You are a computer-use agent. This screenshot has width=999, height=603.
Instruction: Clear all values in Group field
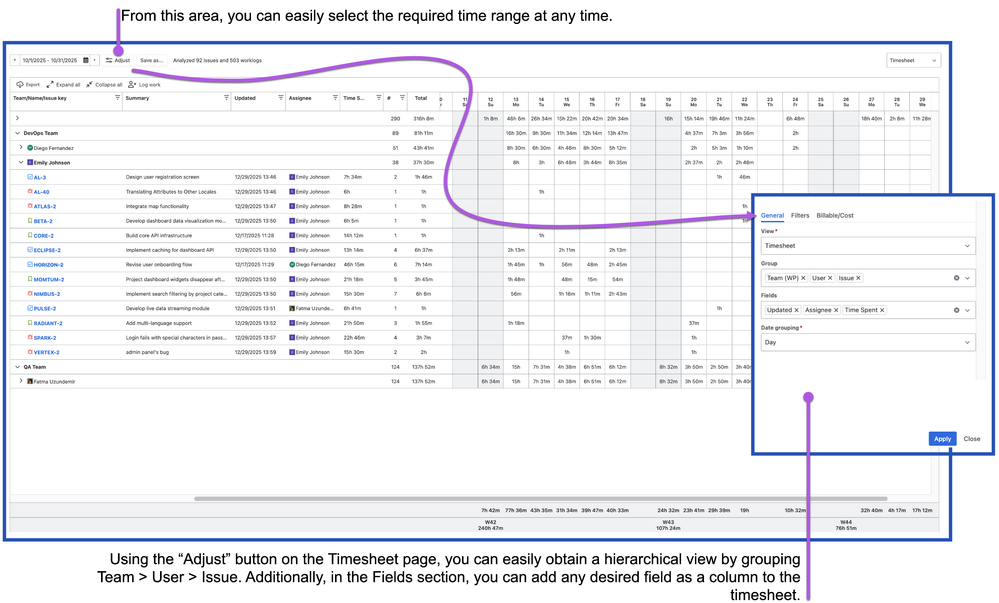[x=956, y=278]
